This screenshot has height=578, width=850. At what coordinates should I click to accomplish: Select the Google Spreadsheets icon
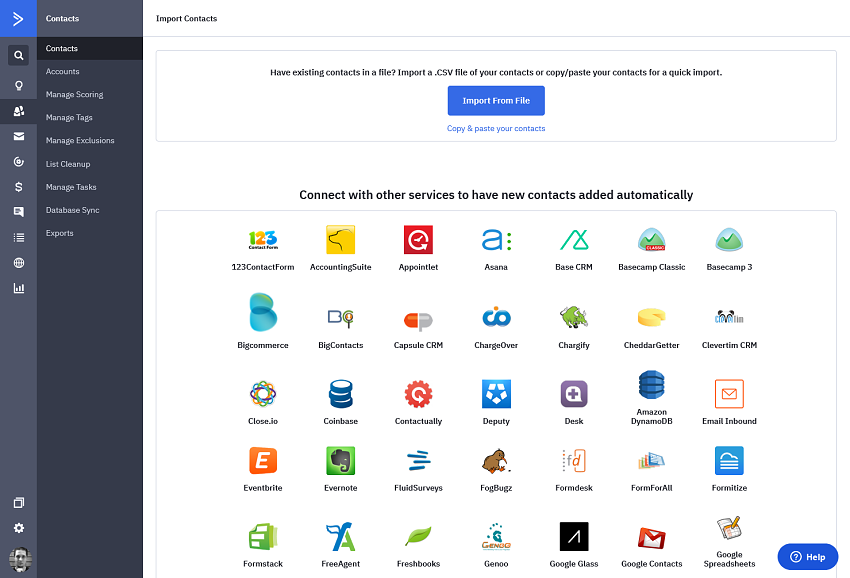[729, 528]
